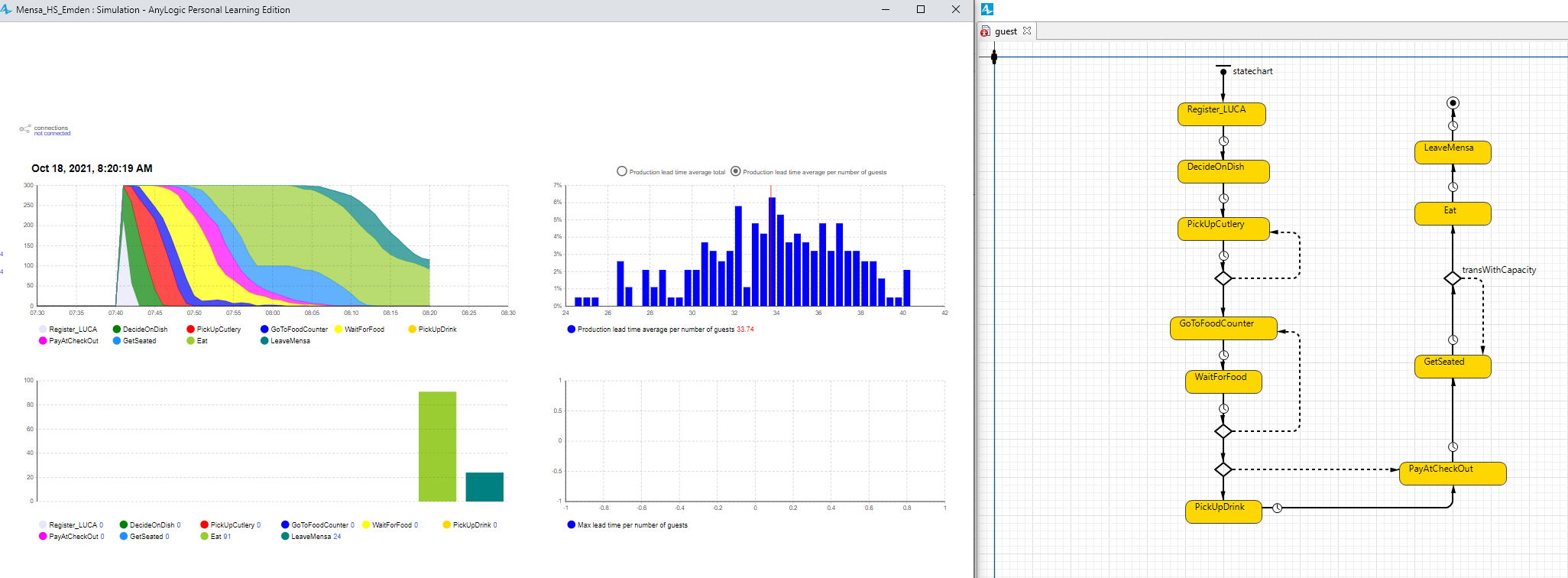Screen dimensions: 1568x578
Task: Select the Register_LUCA state block
Action: pyautogui.click(x=1221, y=114)
